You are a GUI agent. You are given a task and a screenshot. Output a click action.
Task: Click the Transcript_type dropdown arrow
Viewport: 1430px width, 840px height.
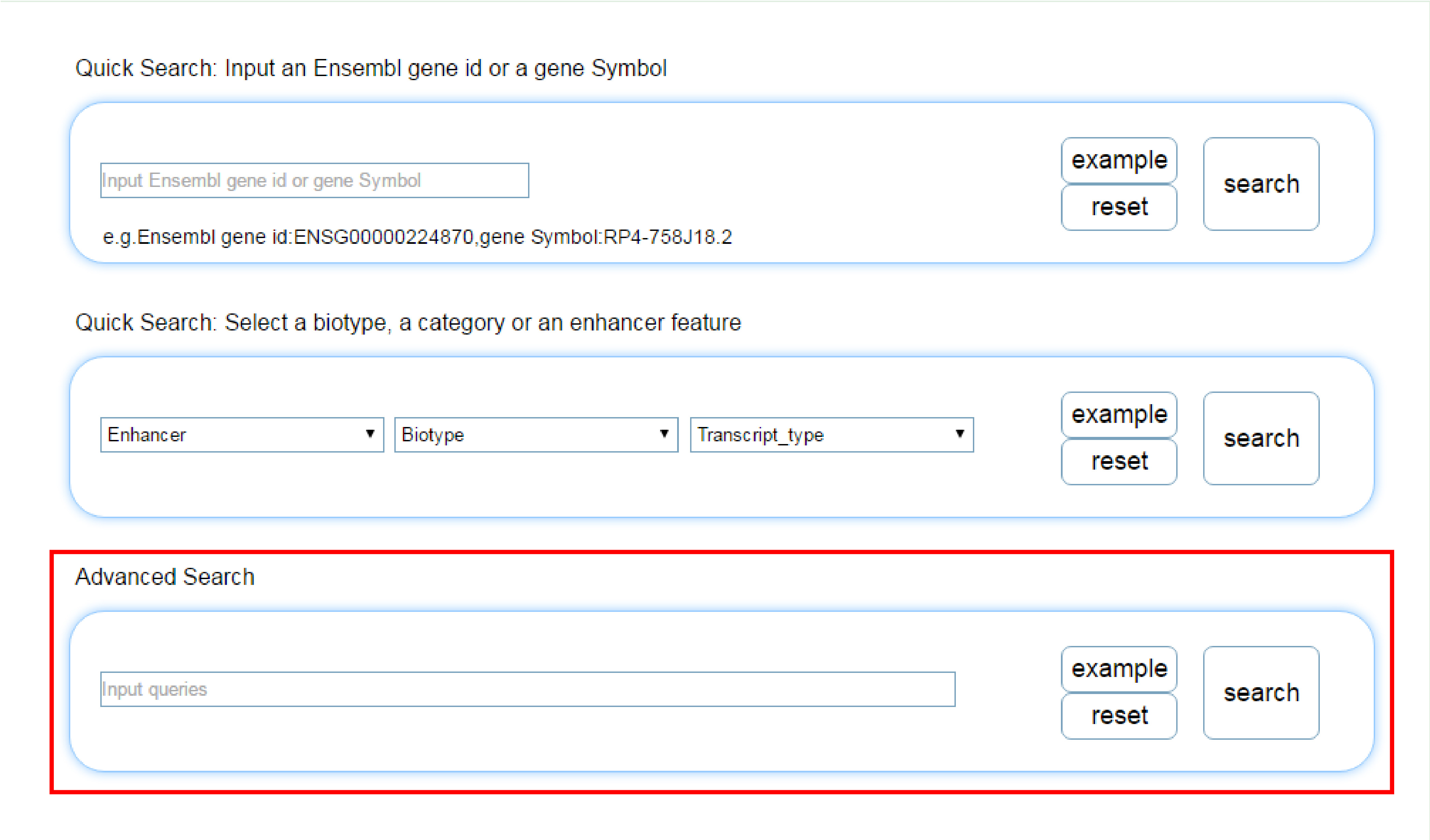click(x=960, y=434)
